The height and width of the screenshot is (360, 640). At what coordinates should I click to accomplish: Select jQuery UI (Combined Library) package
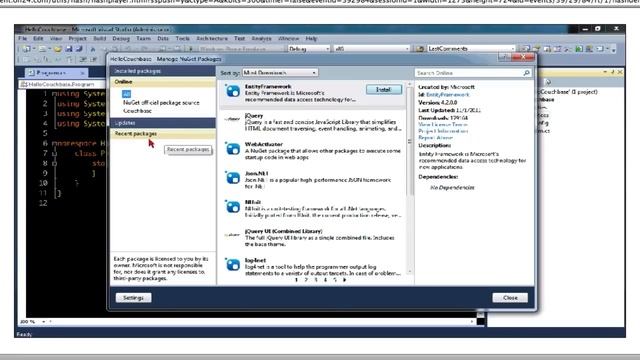coord(312,238)
